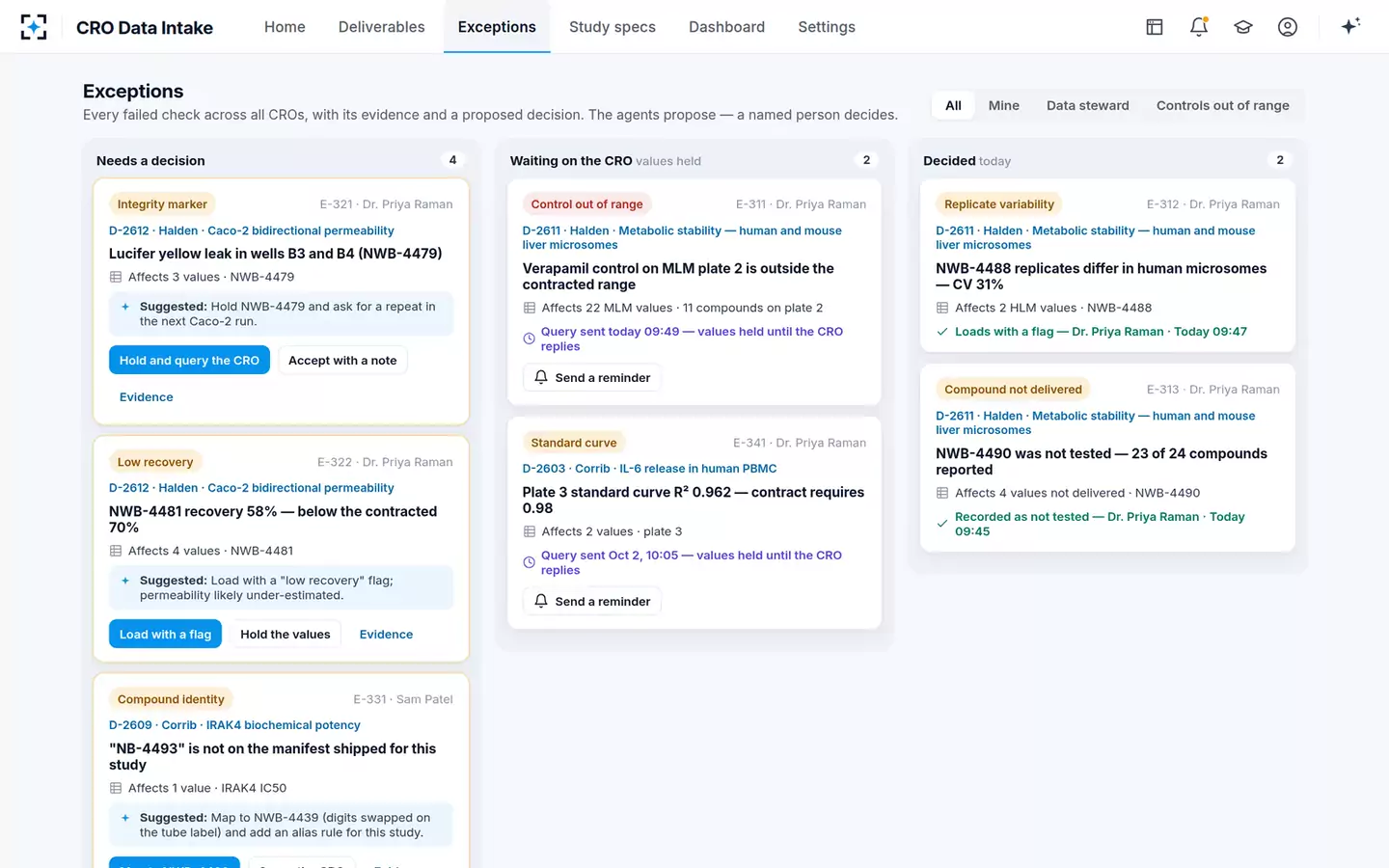The width and height of the screenshot is (1389, 868).
Task: Switch to the Dashboard tab
Action: pyautogui.click(x=726, y=27)
